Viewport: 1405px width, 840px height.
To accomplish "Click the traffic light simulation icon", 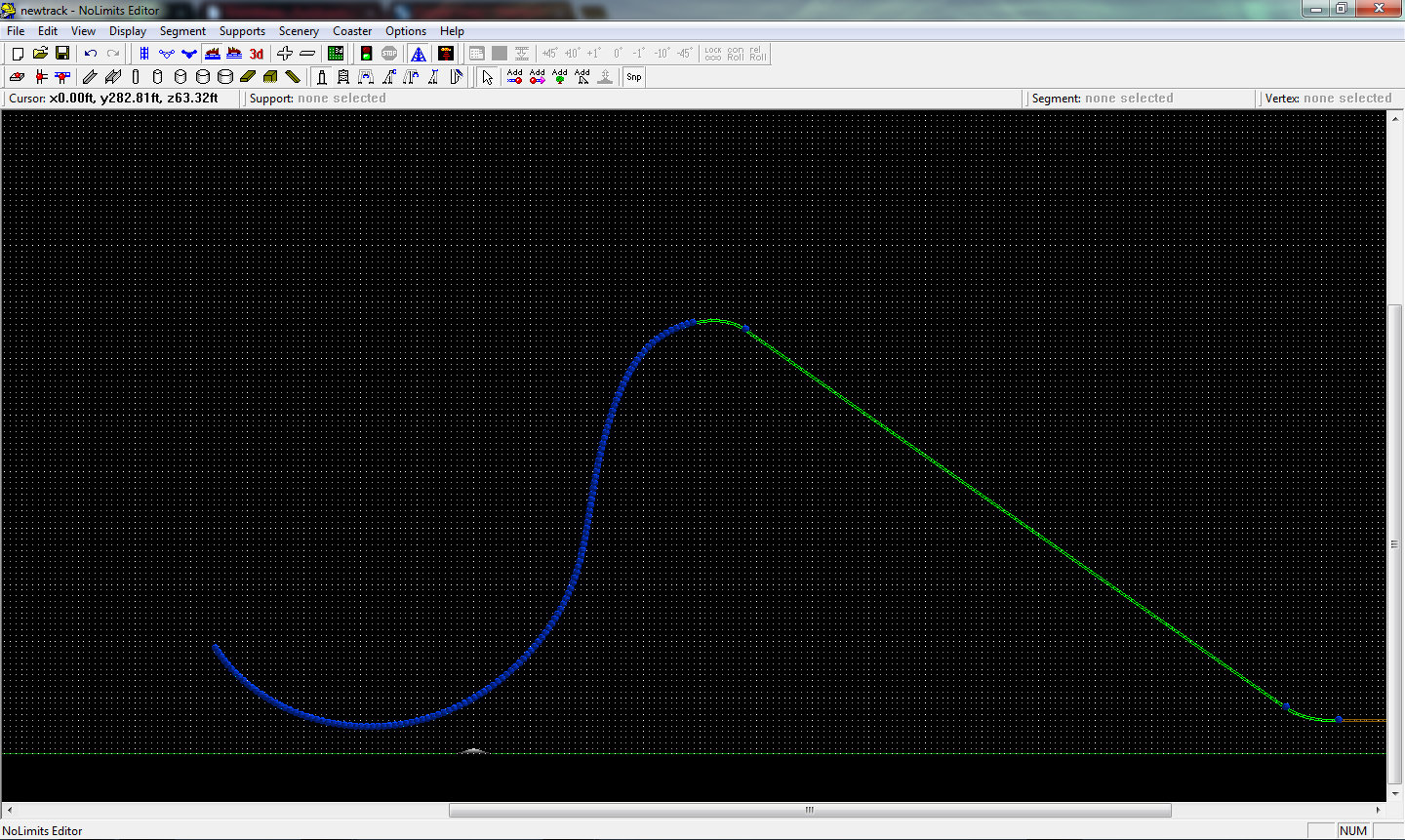I will [367, 54].
